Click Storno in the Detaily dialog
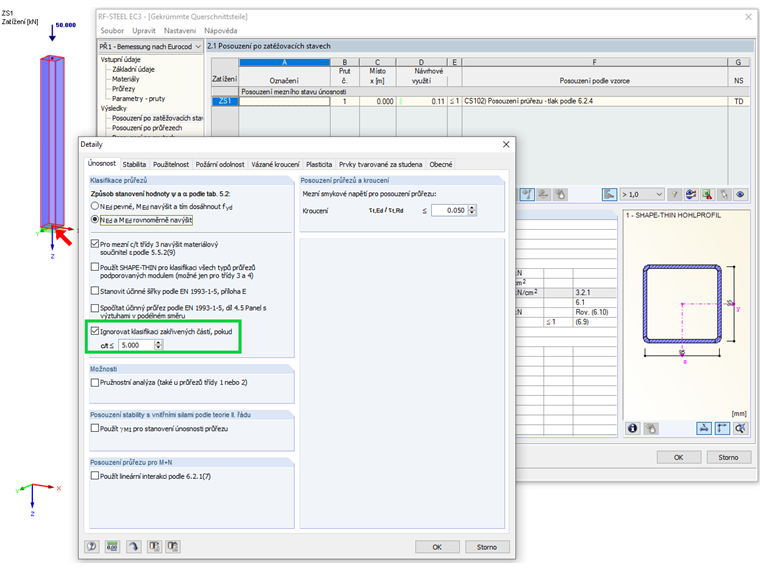 [487, 547]
